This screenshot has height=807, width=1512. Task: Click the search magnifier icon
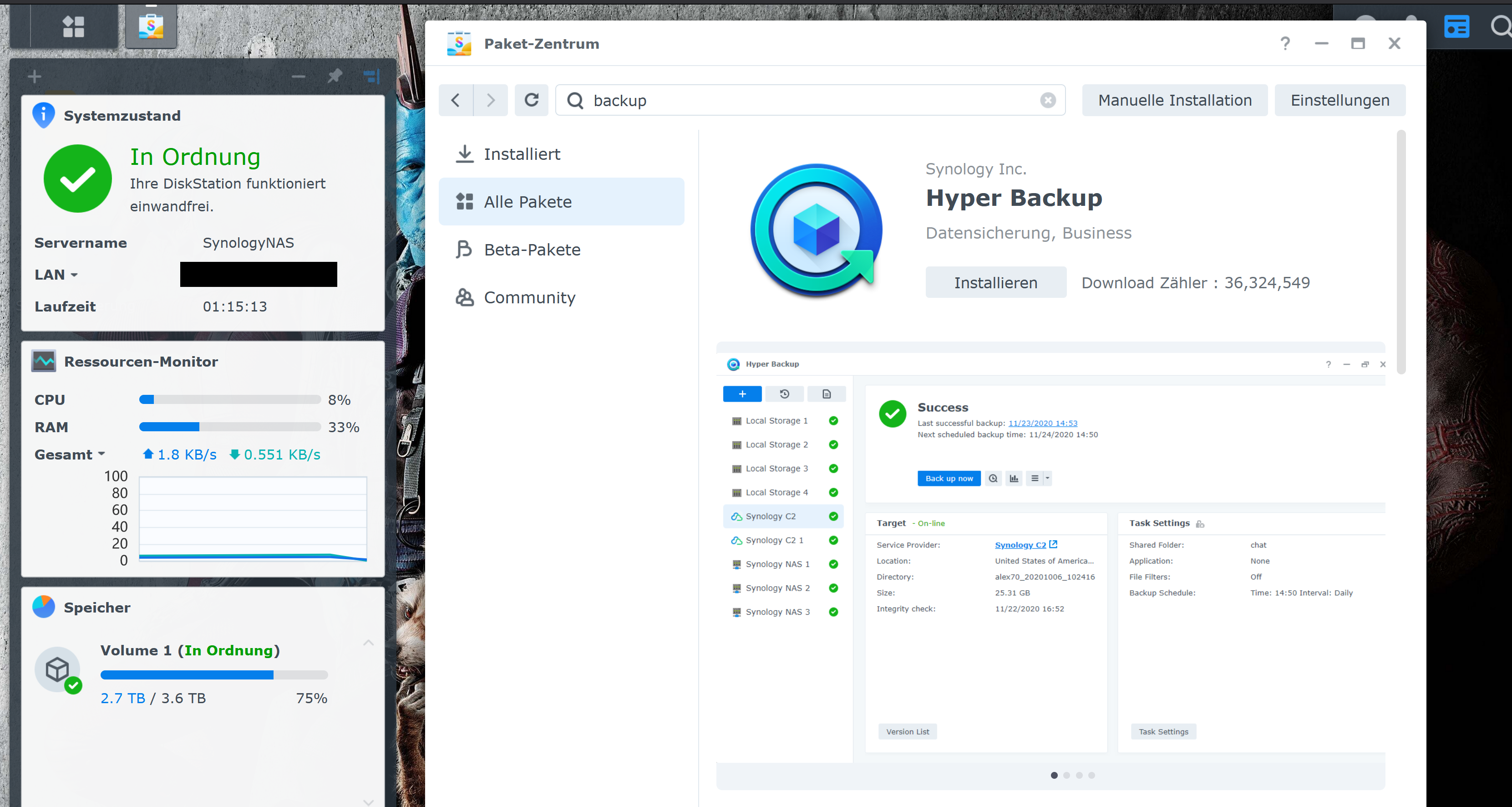click(575, 101)
